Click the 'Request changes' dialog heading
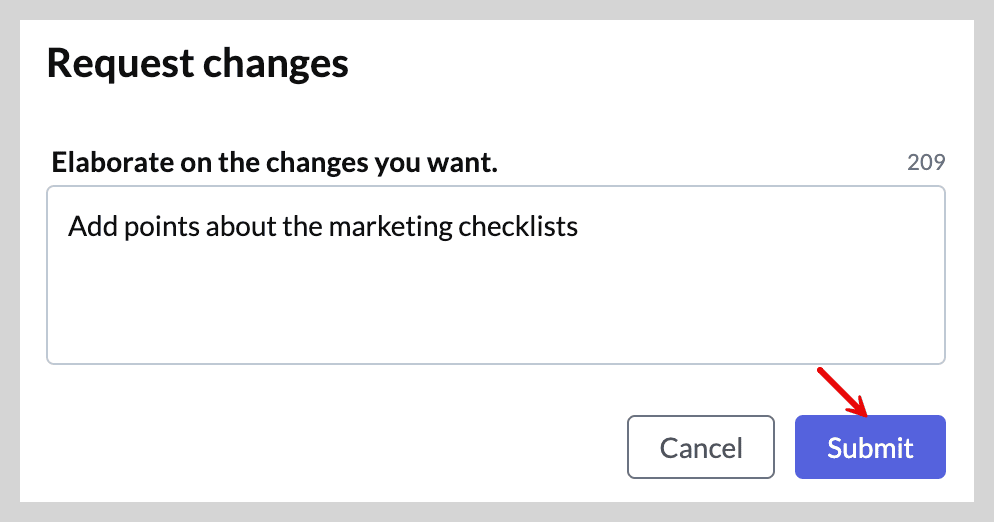This screenshot has width=994, height=522. (197, 63)
